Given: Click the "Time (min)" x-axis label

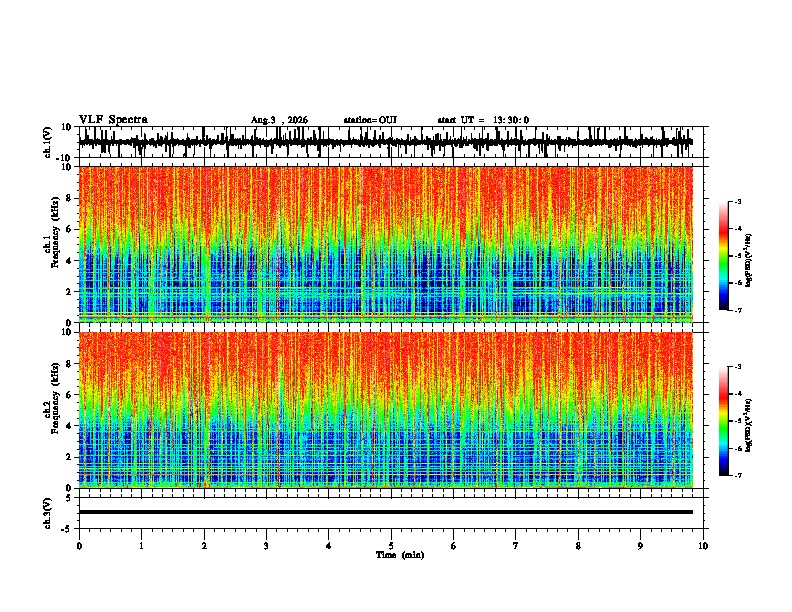Looking at the screenshot, I should 400,555.
